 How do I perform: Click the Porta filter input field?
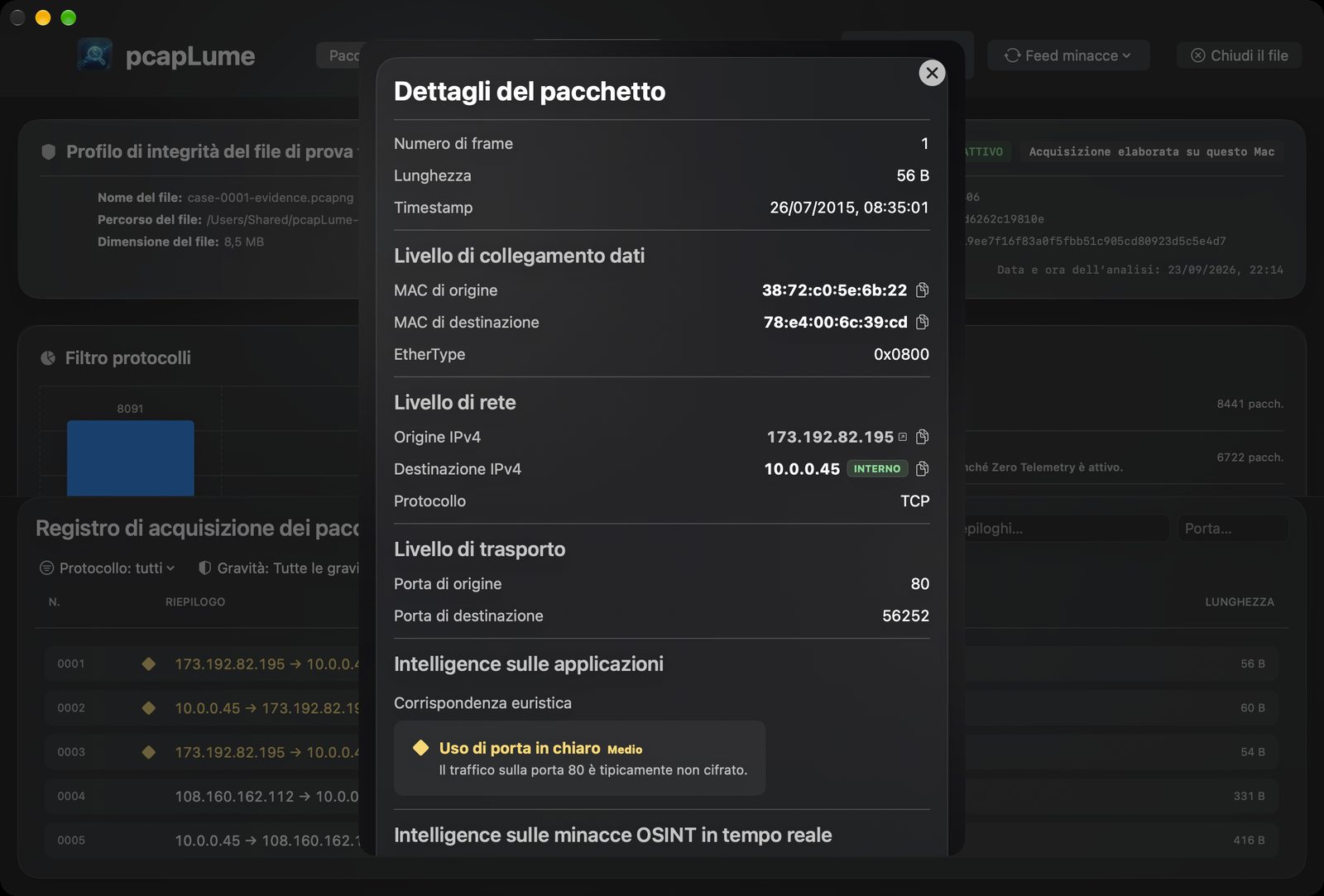point(1233,529)
